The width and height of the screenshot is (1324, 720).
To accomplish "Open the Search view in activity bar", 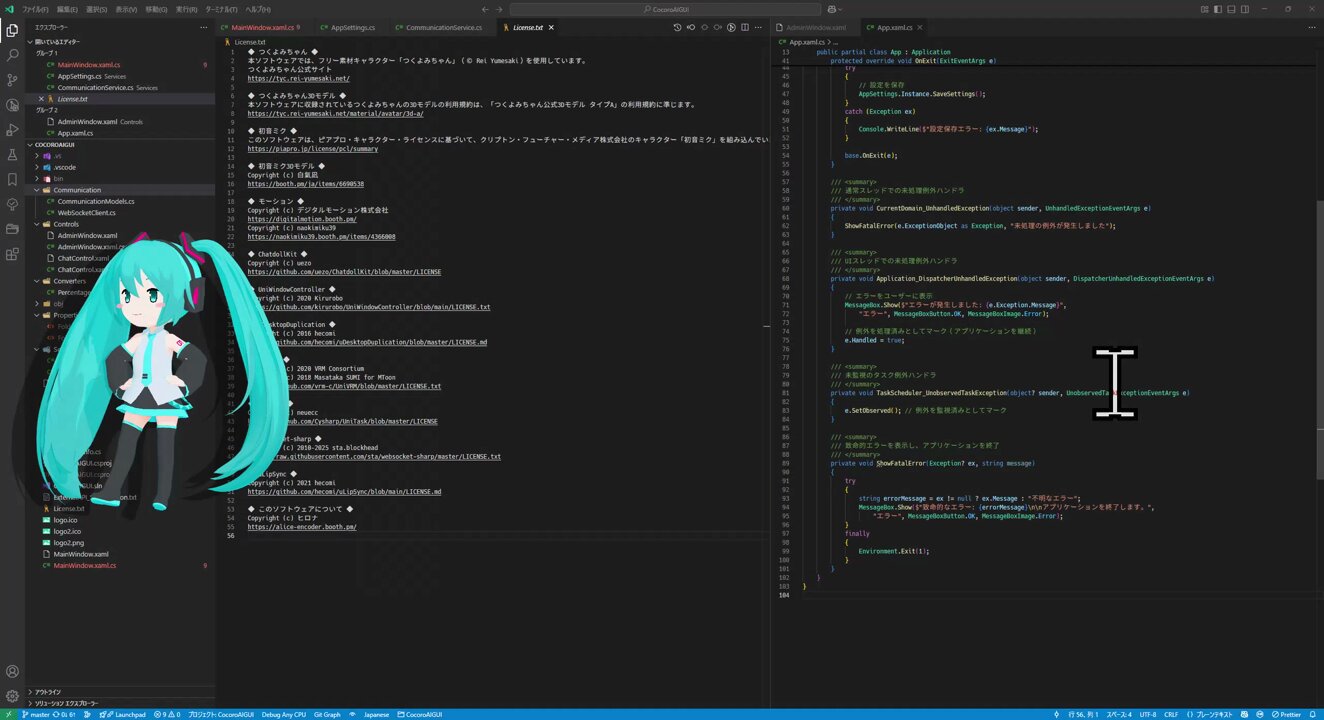I will coord(12,55).
